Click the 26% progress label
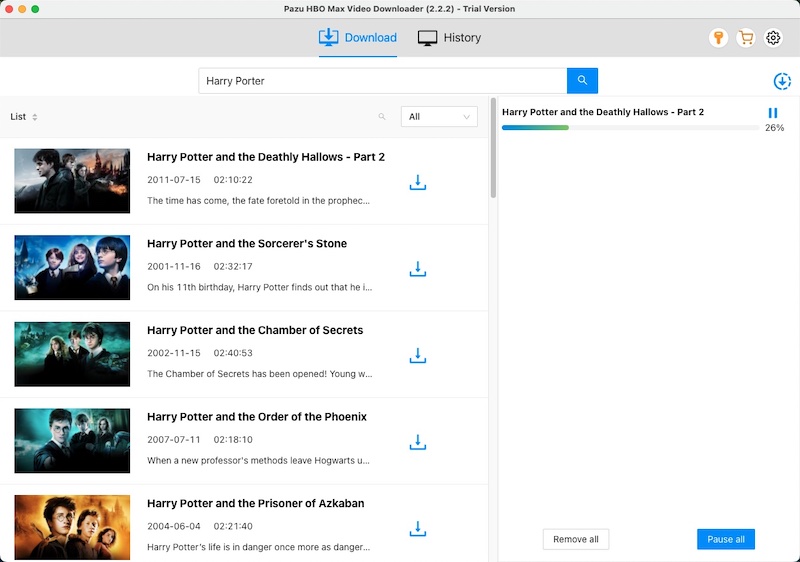The height and width of the screenshot is (562, 800). [x=774, y=128]
